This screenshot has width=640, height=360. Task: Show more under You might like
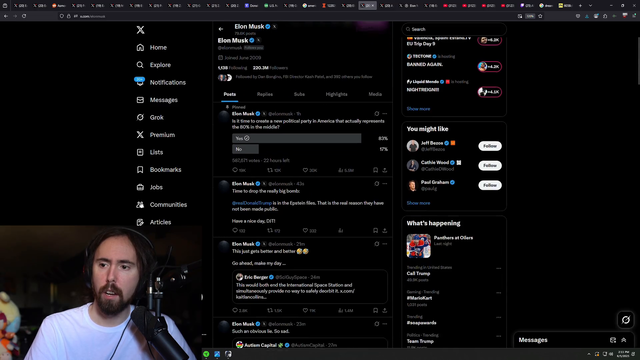418,203
